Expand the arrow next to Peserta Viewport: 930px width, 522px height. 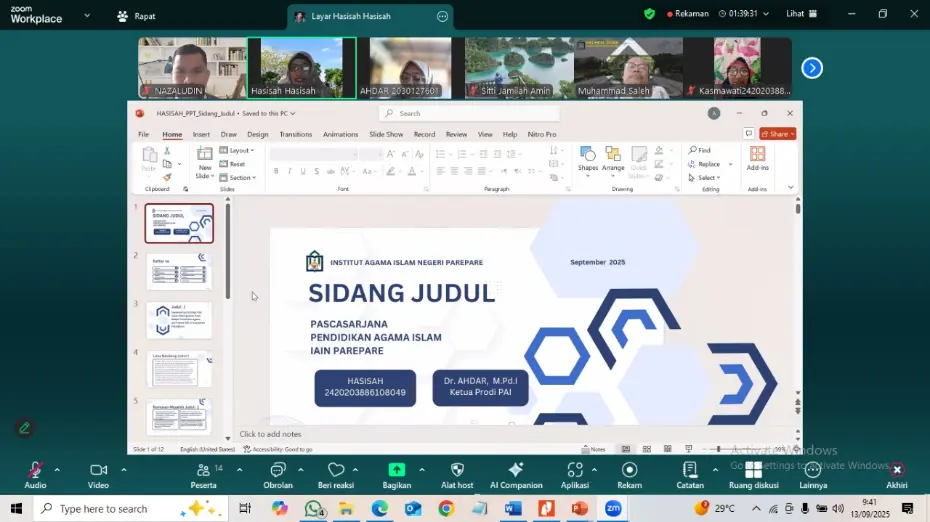click(x=240, y=470)
